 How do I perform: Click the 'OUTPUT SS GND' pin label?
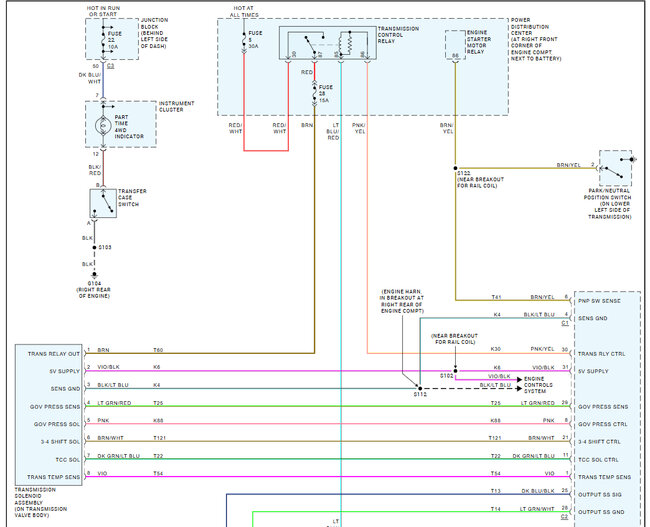tap(601, 512)
